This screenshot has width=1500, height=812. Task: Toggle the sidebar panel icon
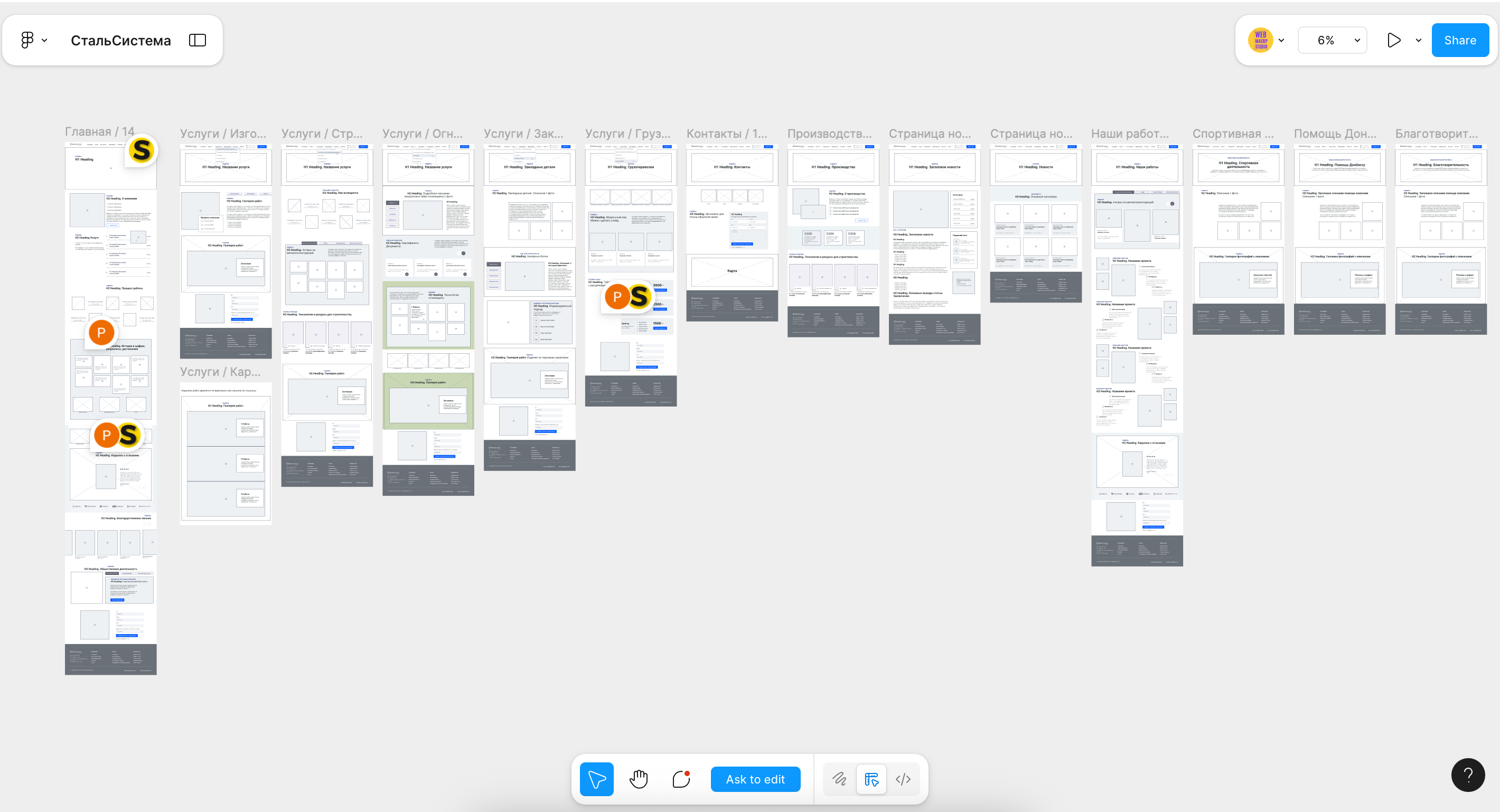coord(198,40)
